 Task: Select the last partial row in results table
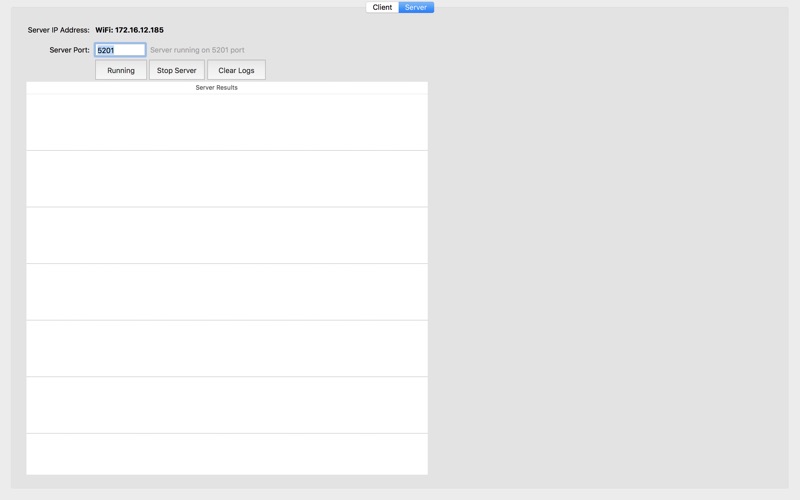point(227,455)
